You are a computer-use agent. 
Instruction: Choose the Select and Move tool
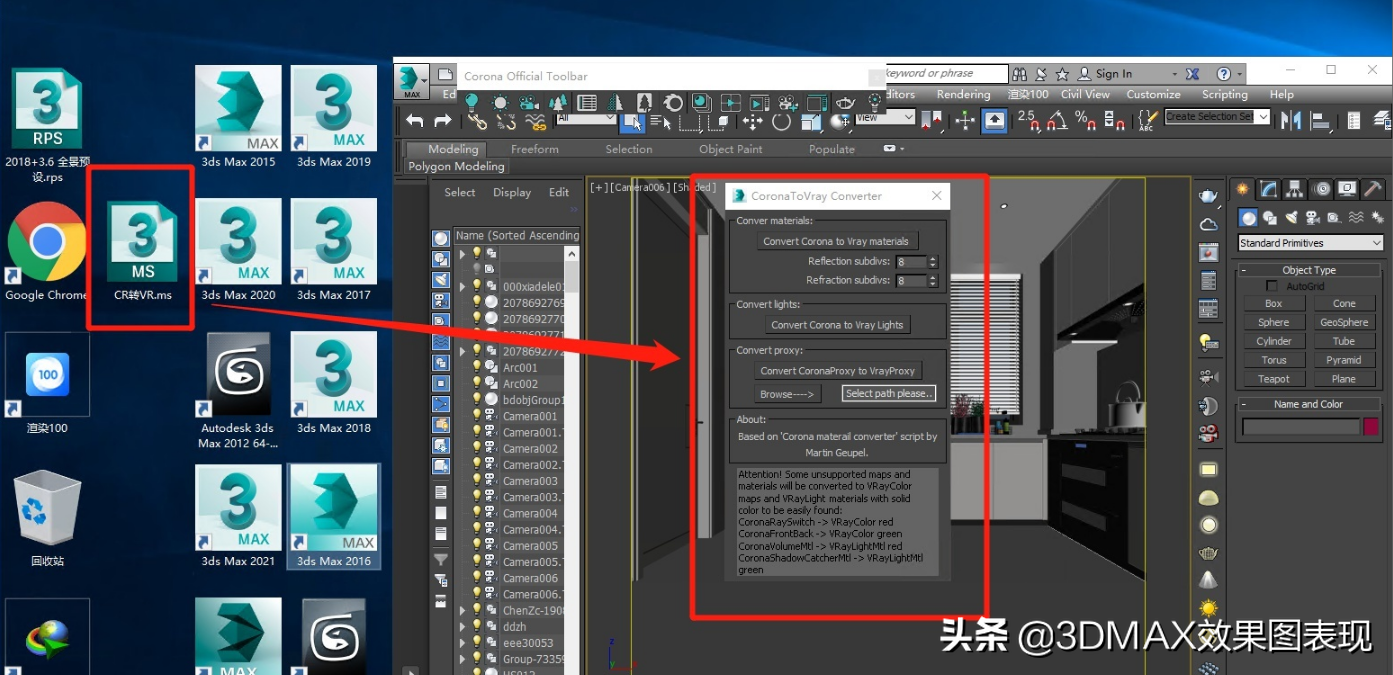(x=753, y=121)
